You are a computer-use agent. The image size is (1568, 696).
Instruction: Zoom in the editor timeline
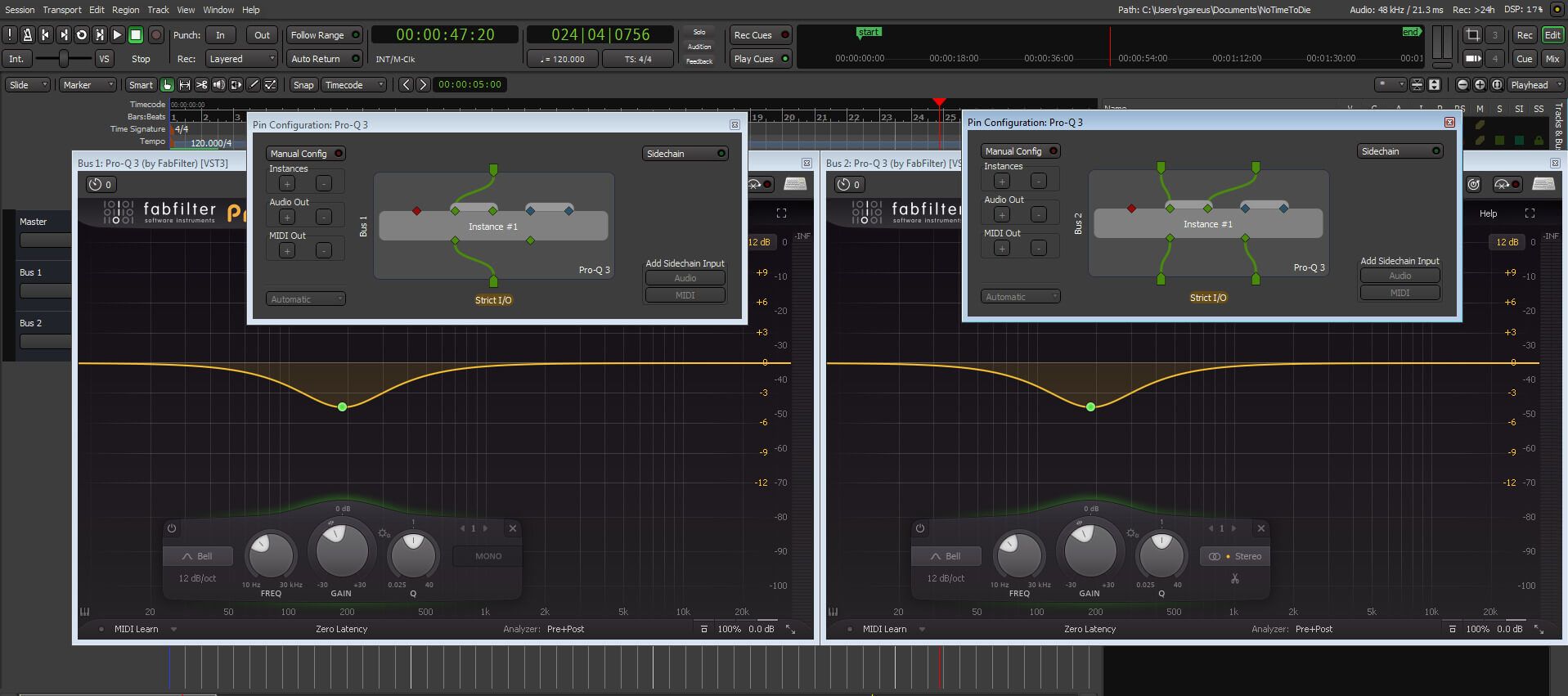point(1480,85)
